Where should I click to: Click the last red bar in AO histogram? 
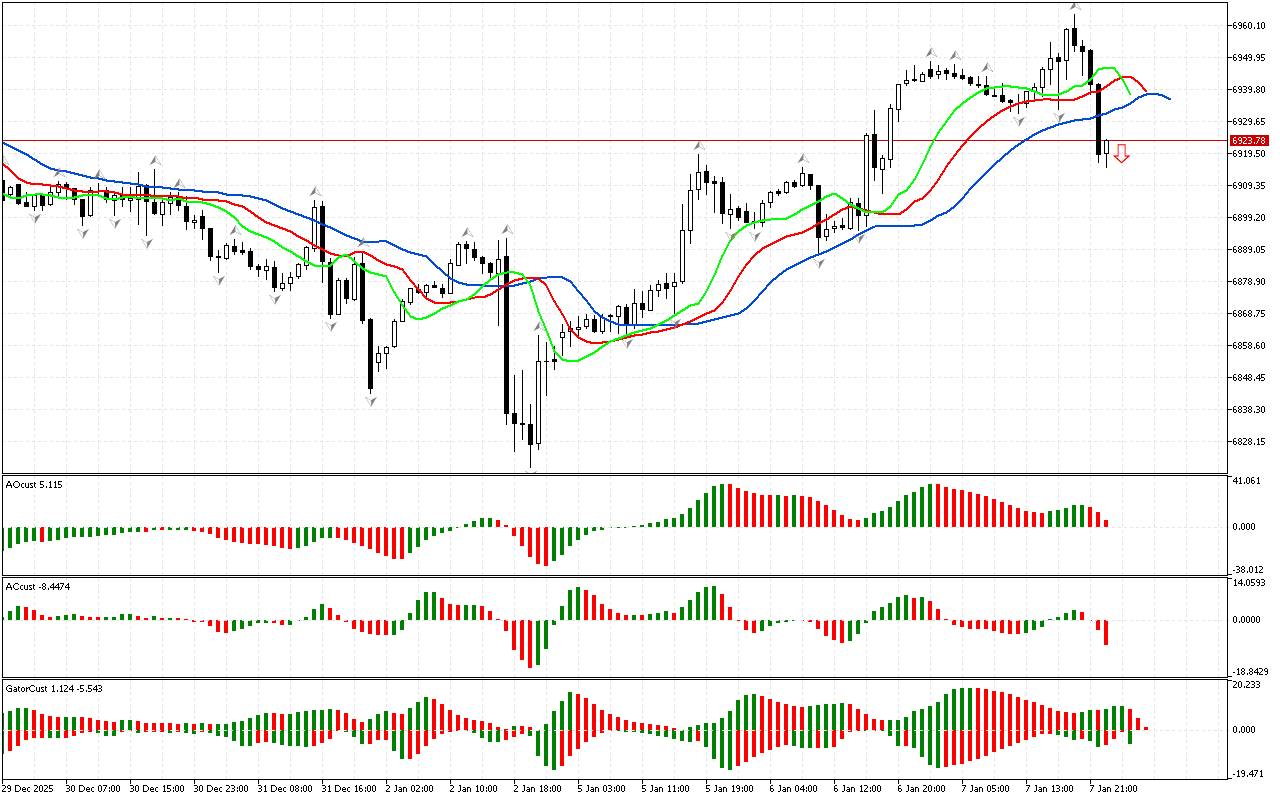coord(1106,522)
